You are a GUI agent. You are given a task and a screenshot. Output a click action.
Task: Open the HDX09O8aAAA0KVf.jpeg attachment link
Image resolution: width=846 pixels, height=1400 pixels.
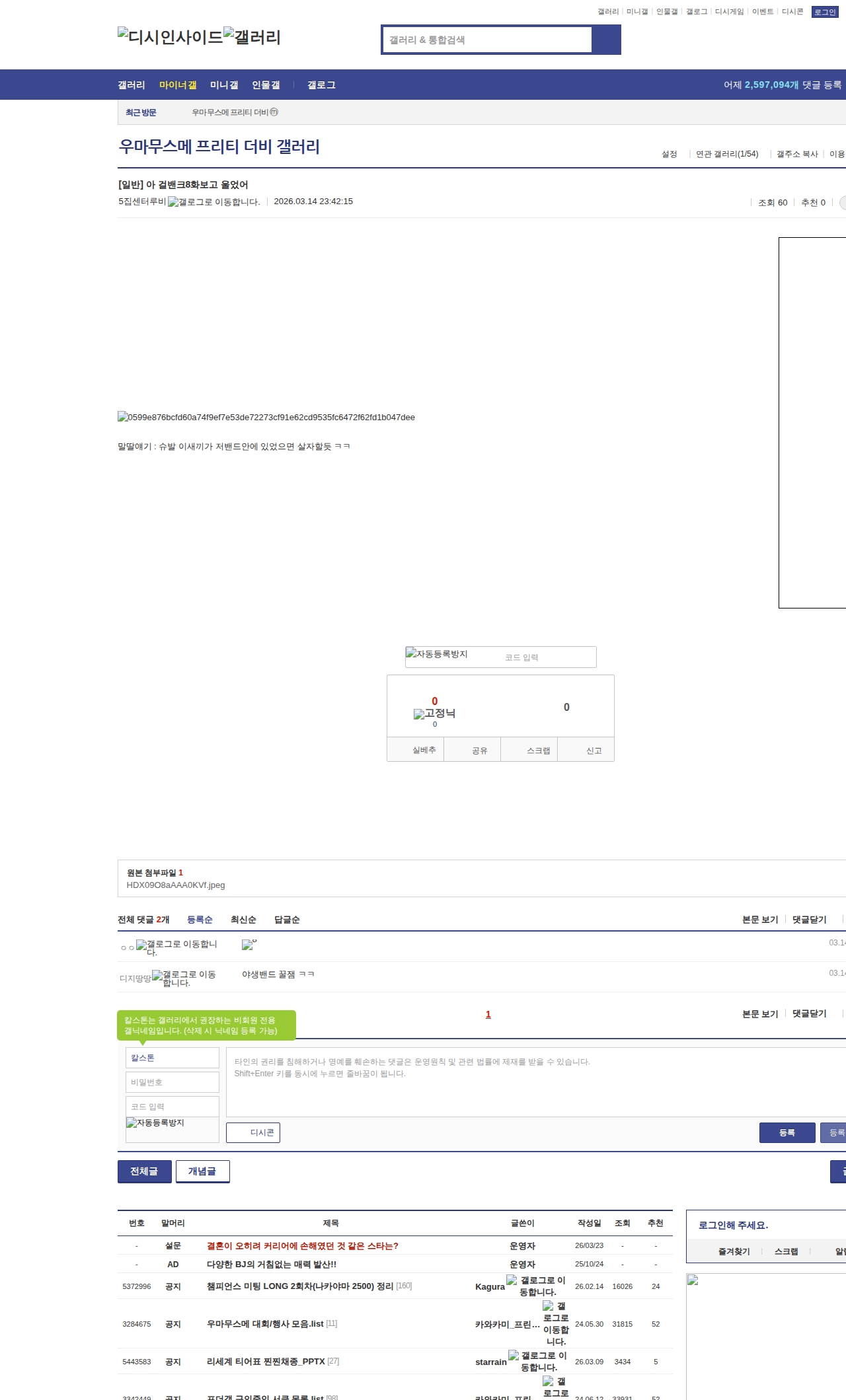pyautogui.click(x=176, y=885)
